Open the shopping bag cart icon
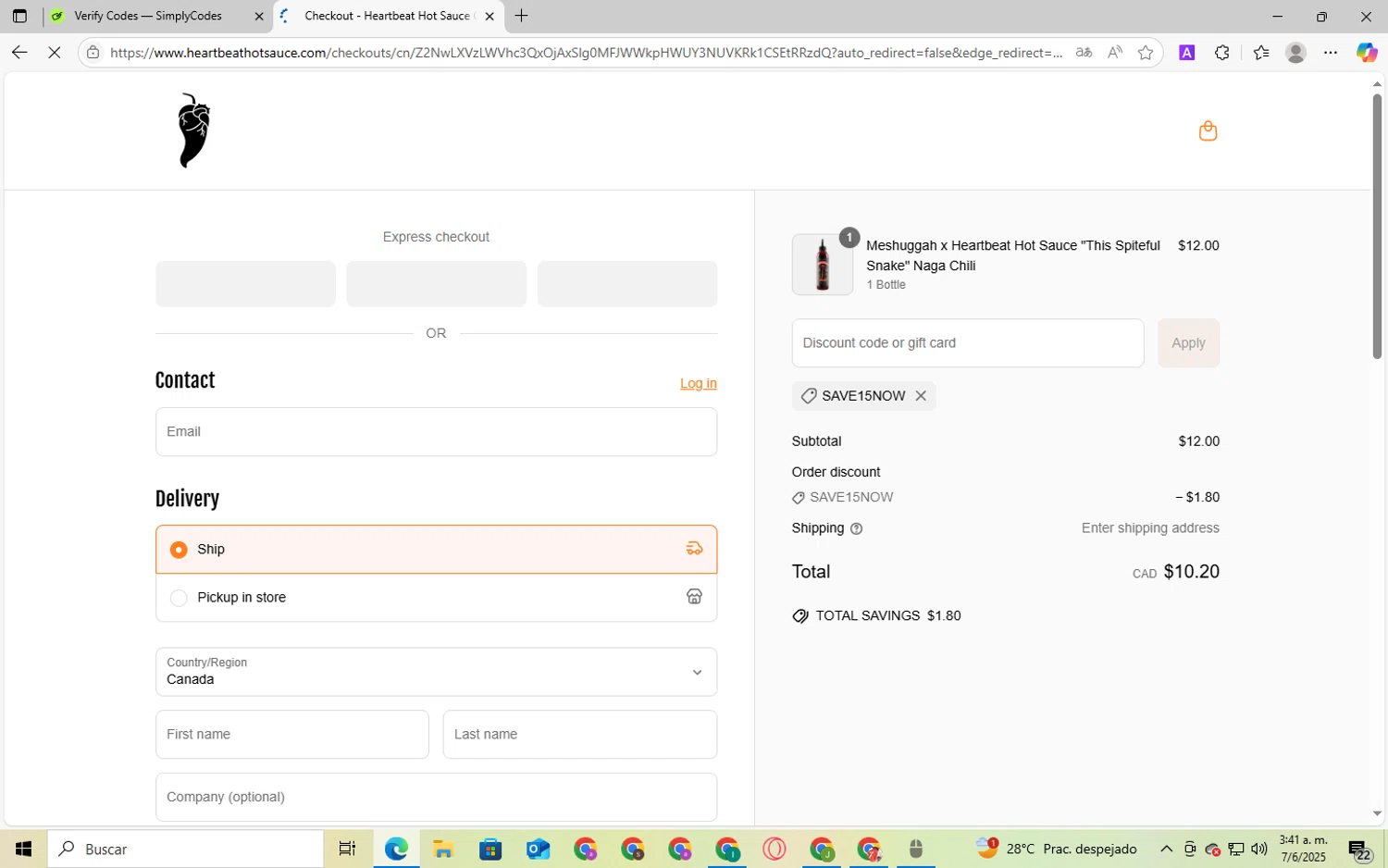This screenshot has width=1388, height=868. click(1208, 130)
